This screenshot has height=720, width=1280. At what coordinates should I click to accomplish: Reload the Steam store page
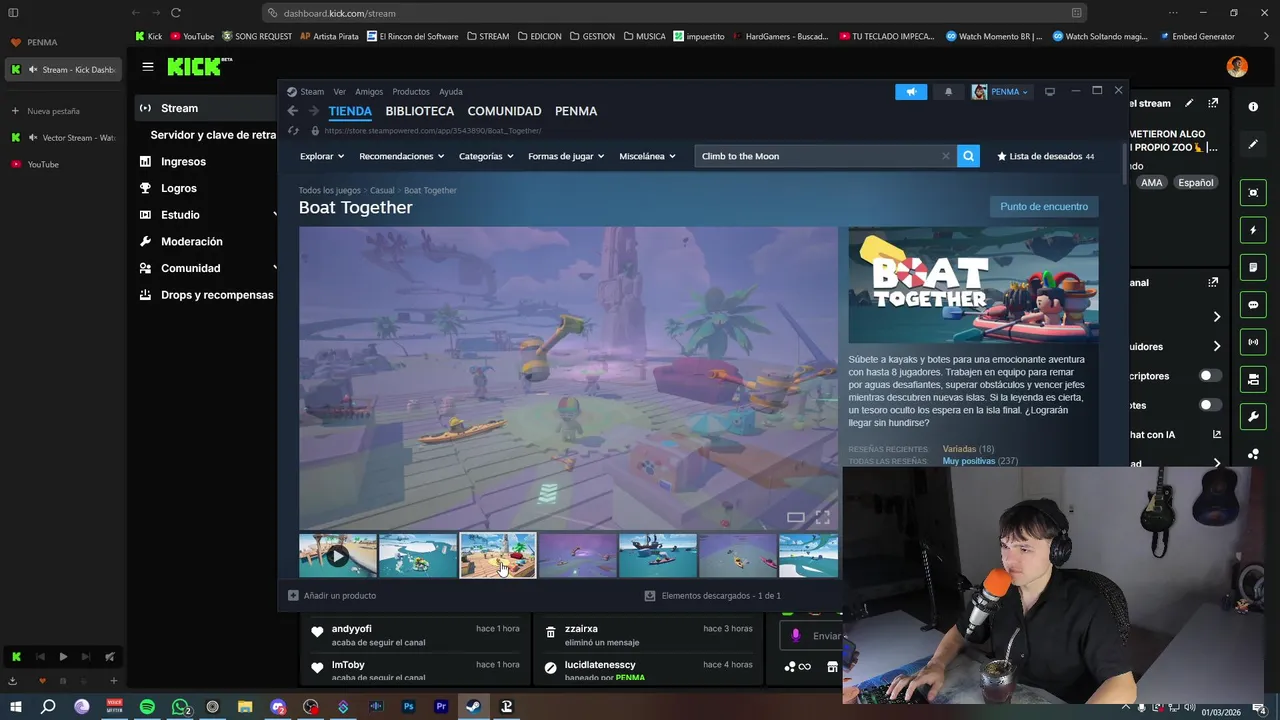click(293, 130)
